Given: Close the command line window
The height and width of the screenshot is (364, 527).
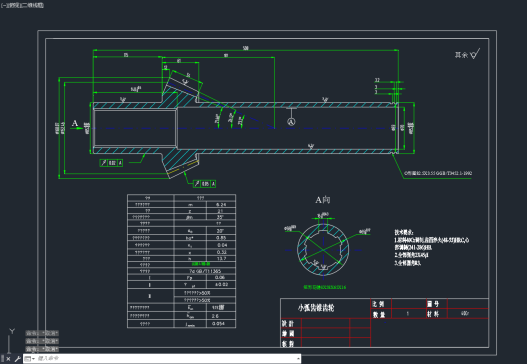Looking at the screenshot, I should (x=8, y=359).
